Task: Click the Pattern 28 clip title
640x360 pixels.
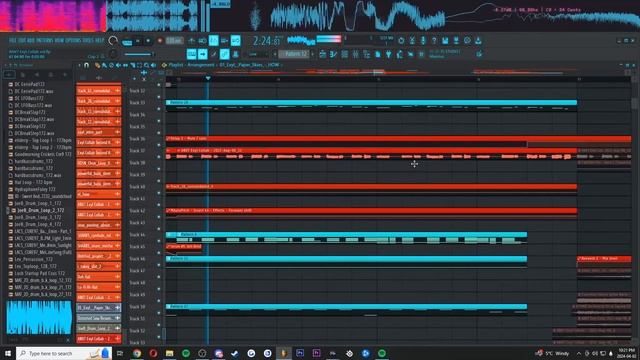Action: click(180, 102)
